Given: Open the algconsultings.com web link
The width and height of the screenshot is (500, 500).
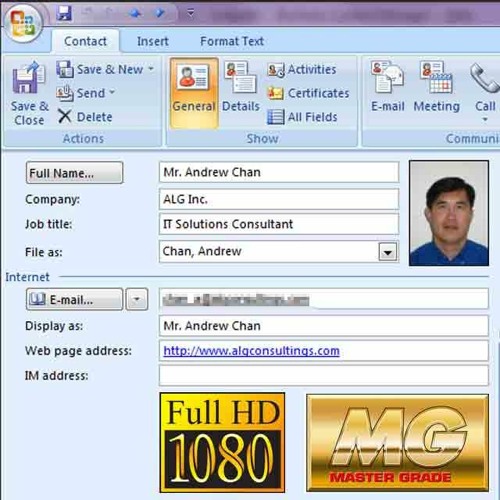Looking at the screenshot, I should tap(251, 351).
